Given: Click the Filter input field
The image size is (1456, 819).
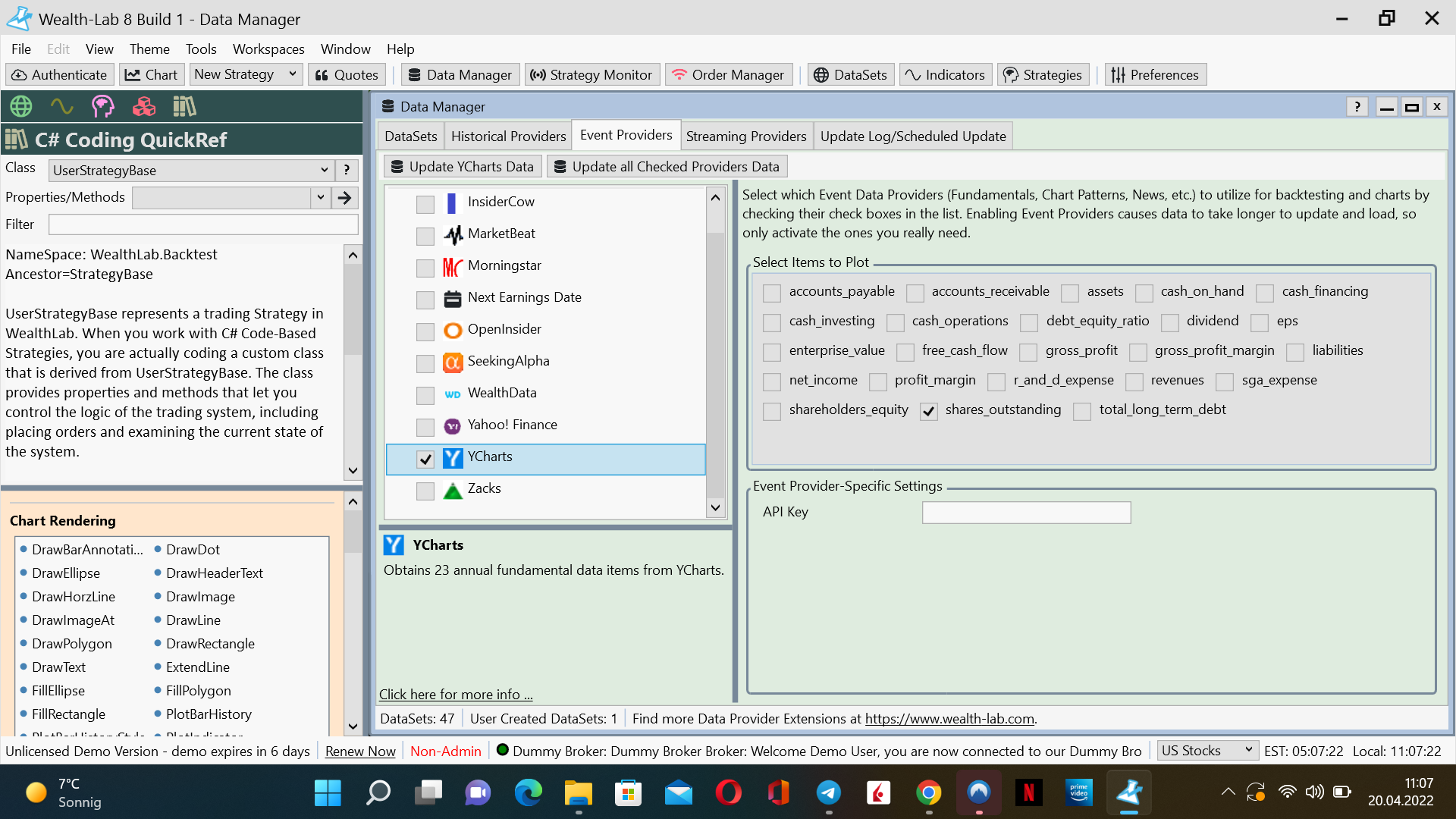Looking at the screenshot, I should point(203,224).
